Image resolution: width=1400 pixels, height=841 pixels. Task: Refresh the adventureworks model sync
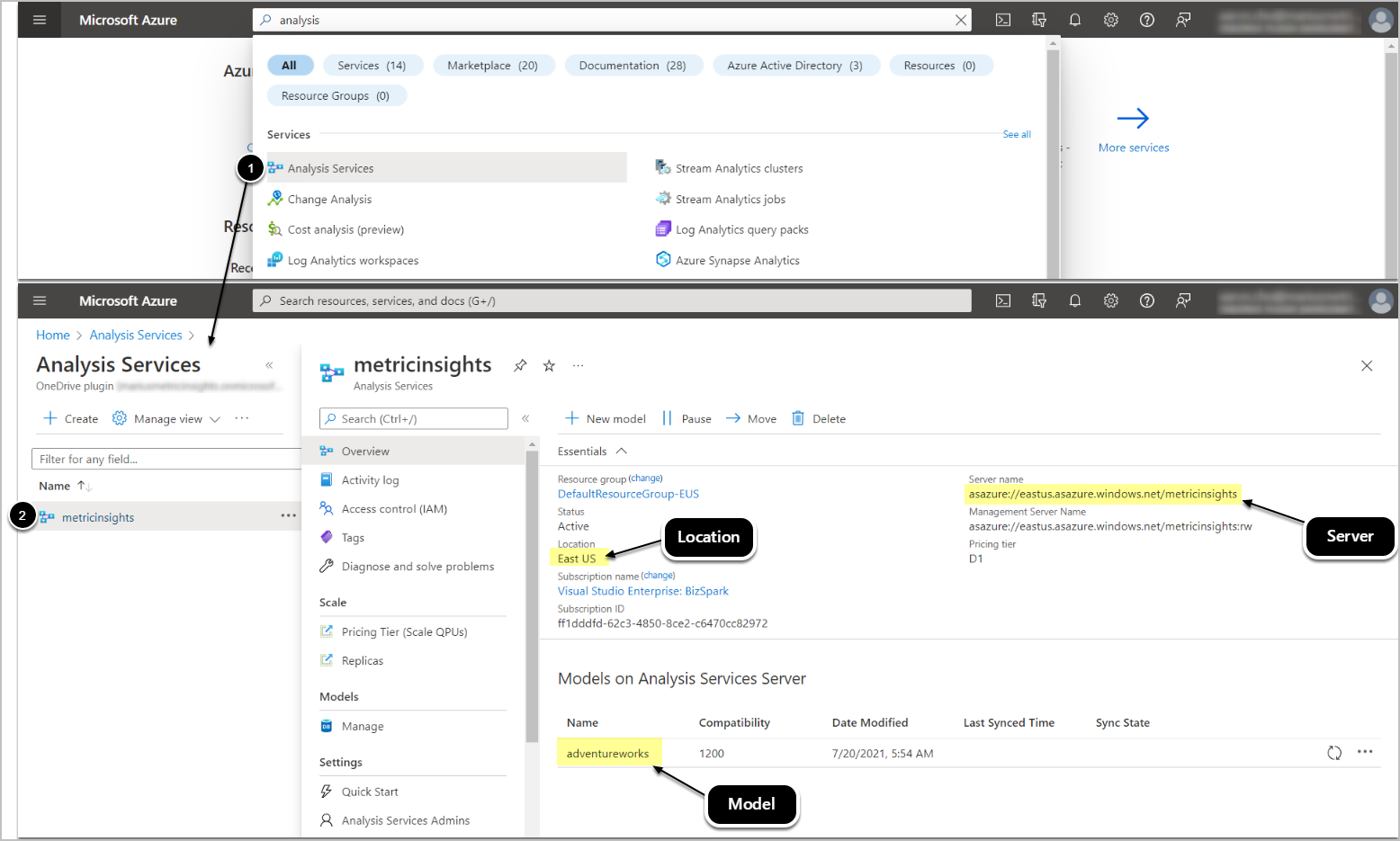pyautogui.click(x=1334, y=753)
